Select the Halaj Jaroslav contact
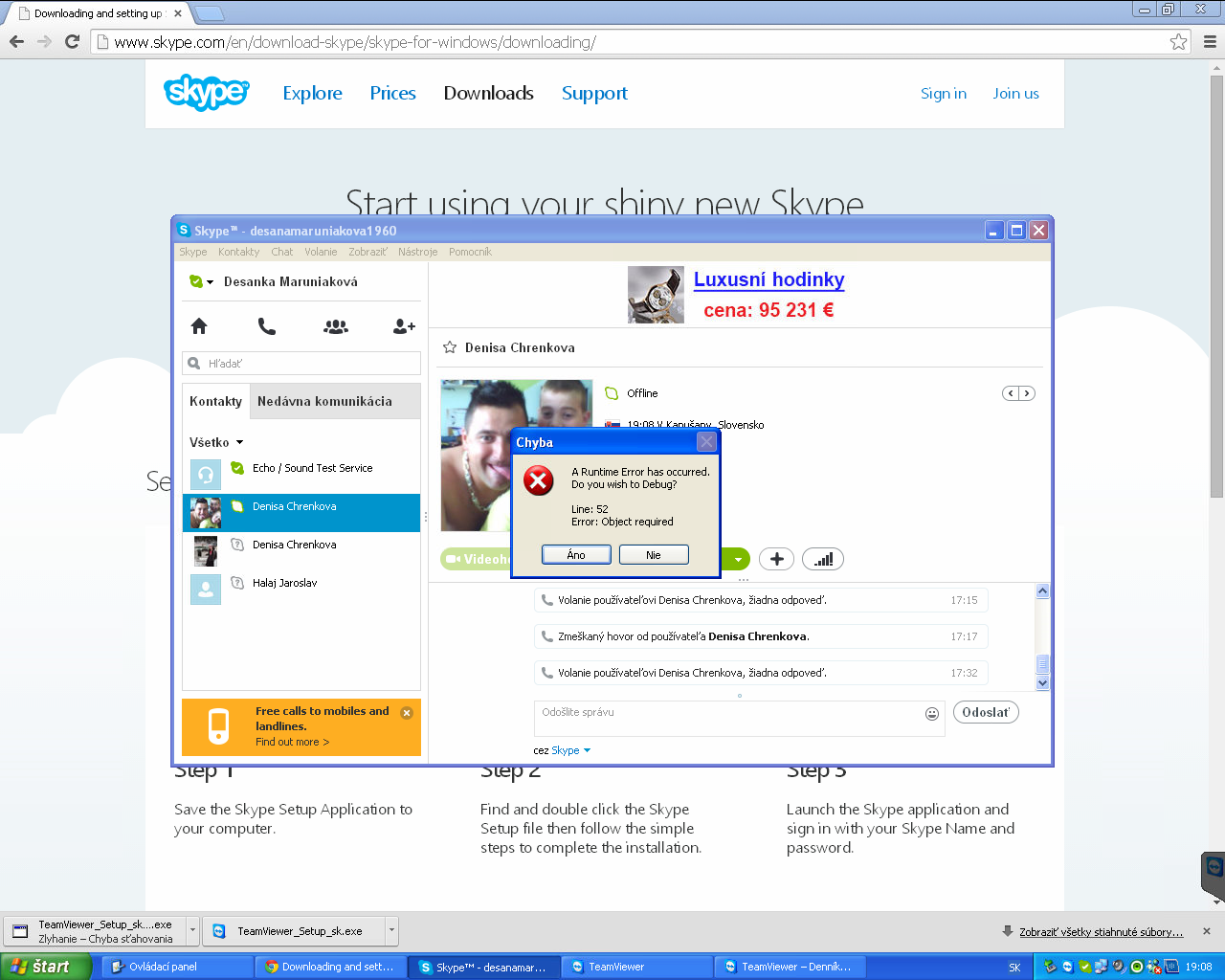 301,589
